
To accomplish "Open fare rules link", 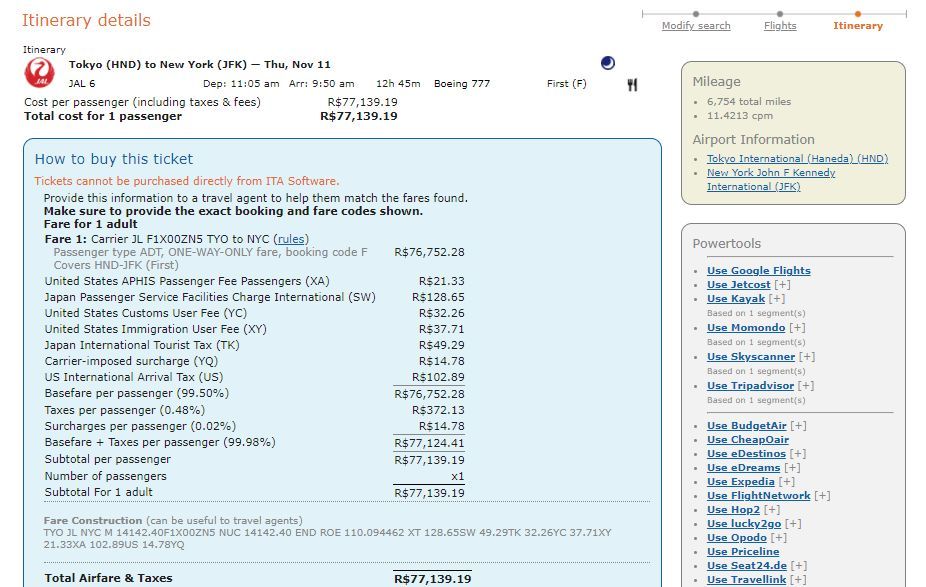I will point(291,239).
